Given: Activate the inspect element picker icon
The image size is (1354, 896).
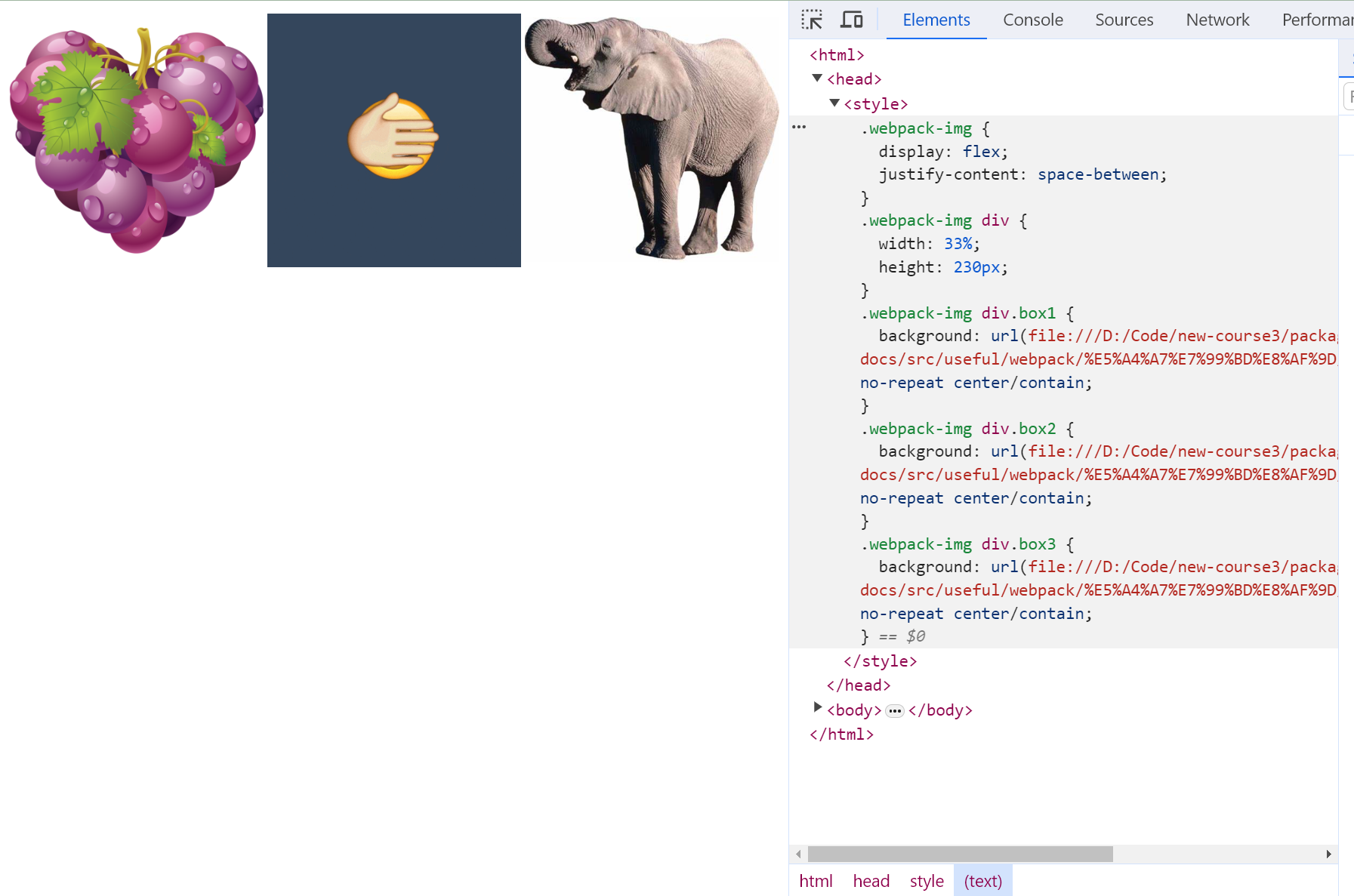Looking at the screenshot, I should [812, 20].
